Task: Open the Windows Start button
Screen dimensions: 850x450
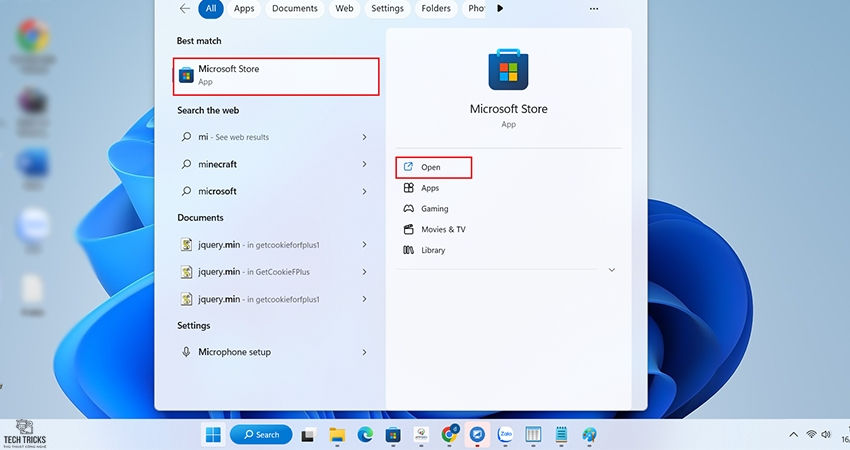Action: pos(214,435)
